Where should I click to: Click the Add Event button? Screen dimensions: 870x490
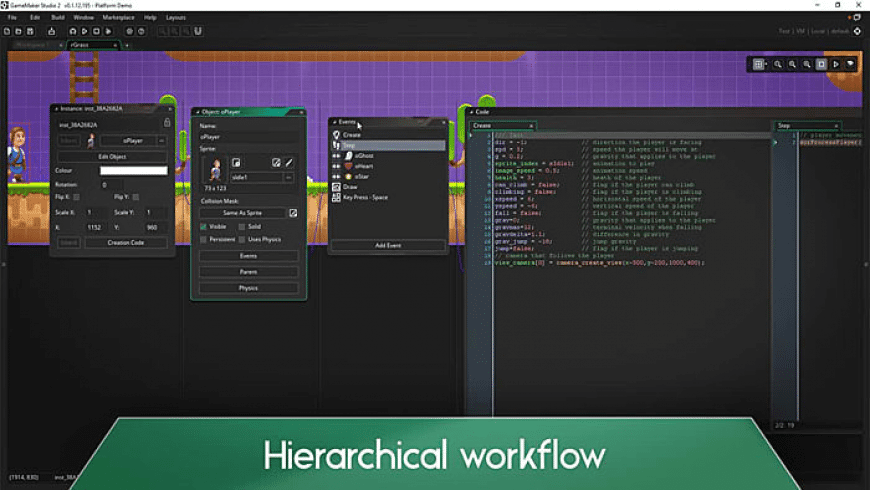[x=387, y=245]
